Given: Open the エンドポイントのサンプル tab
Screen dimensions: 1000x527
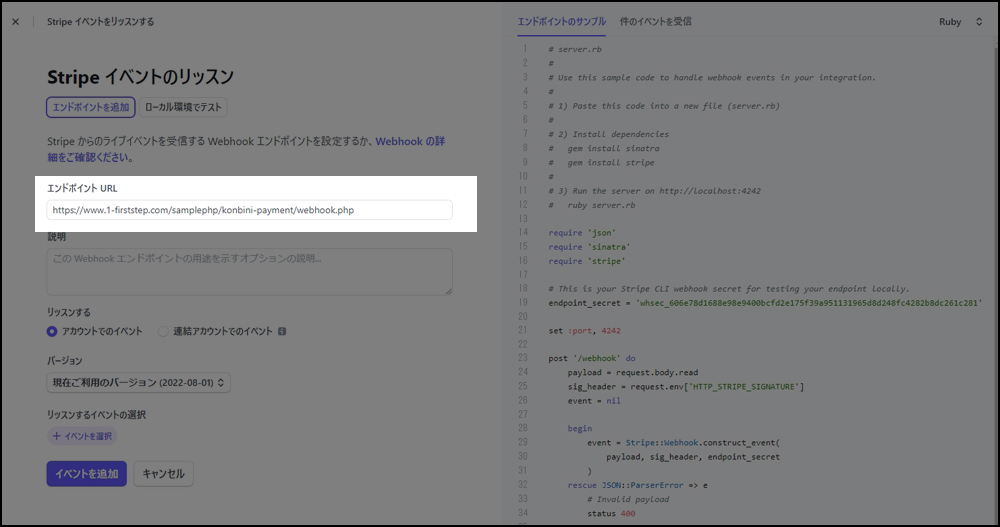Looking at the screenshot, I should tap(561, 22).
